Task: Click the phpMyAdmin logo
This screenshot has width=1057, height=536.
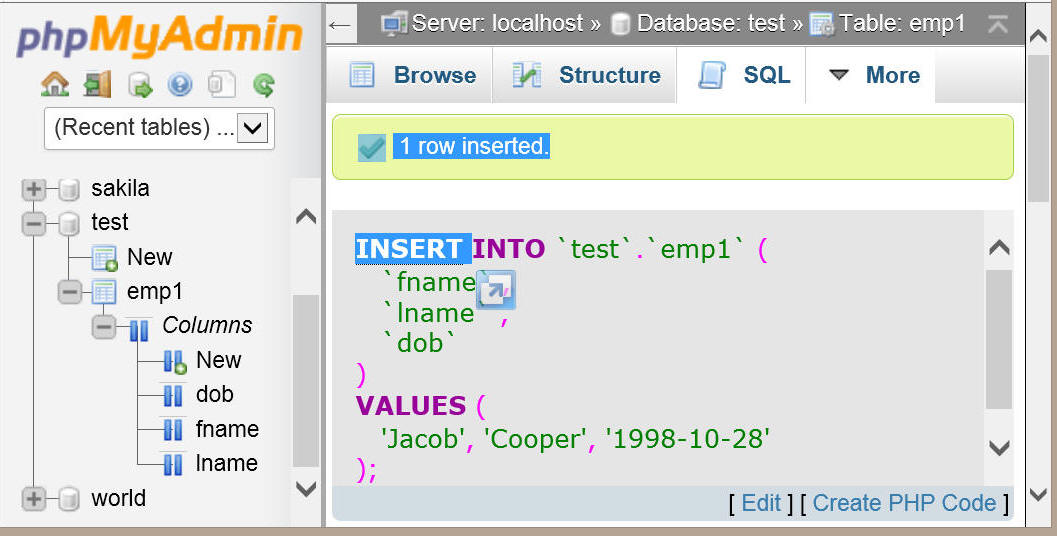Action: [158, 35]
